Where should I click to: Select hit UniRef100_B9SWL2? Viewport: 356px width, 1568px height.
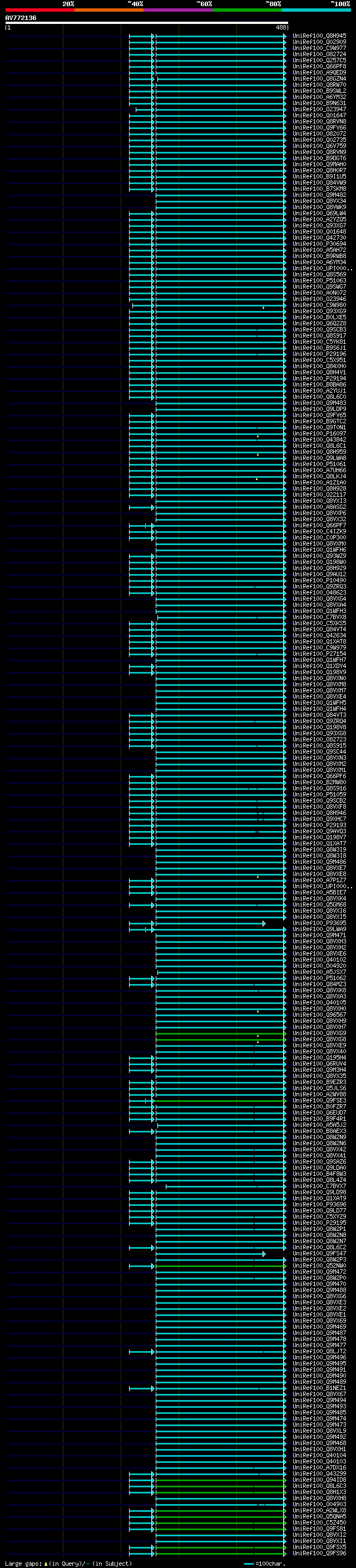pos(319,91)
